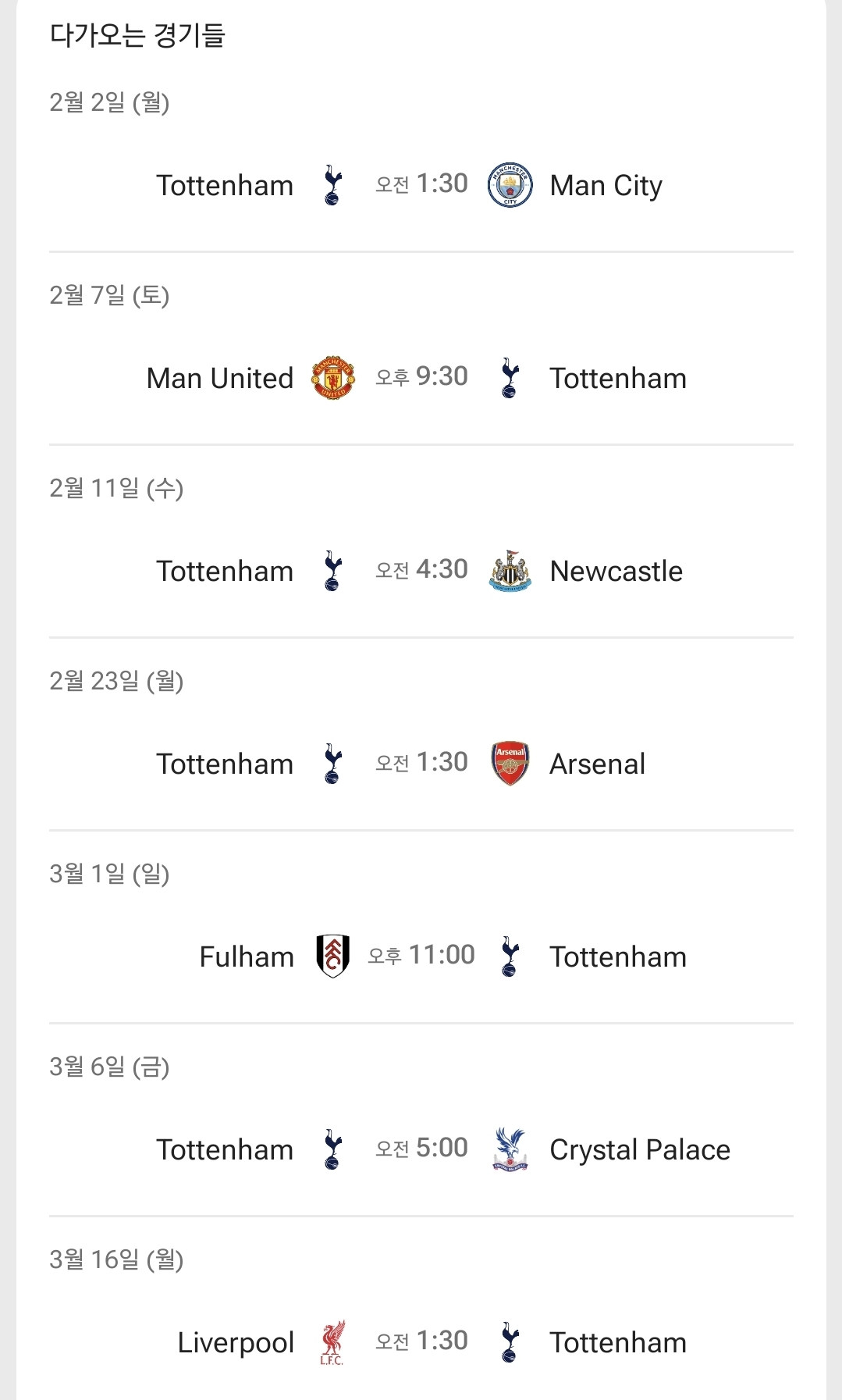This screenshot has height=1400, width=842.
Task: Open the Man United team name
Action: [220, 379]
